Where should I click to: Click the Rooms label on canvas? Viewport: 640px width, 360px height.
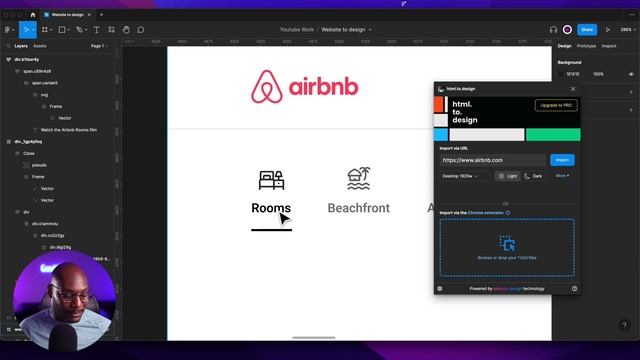[271, 208]
